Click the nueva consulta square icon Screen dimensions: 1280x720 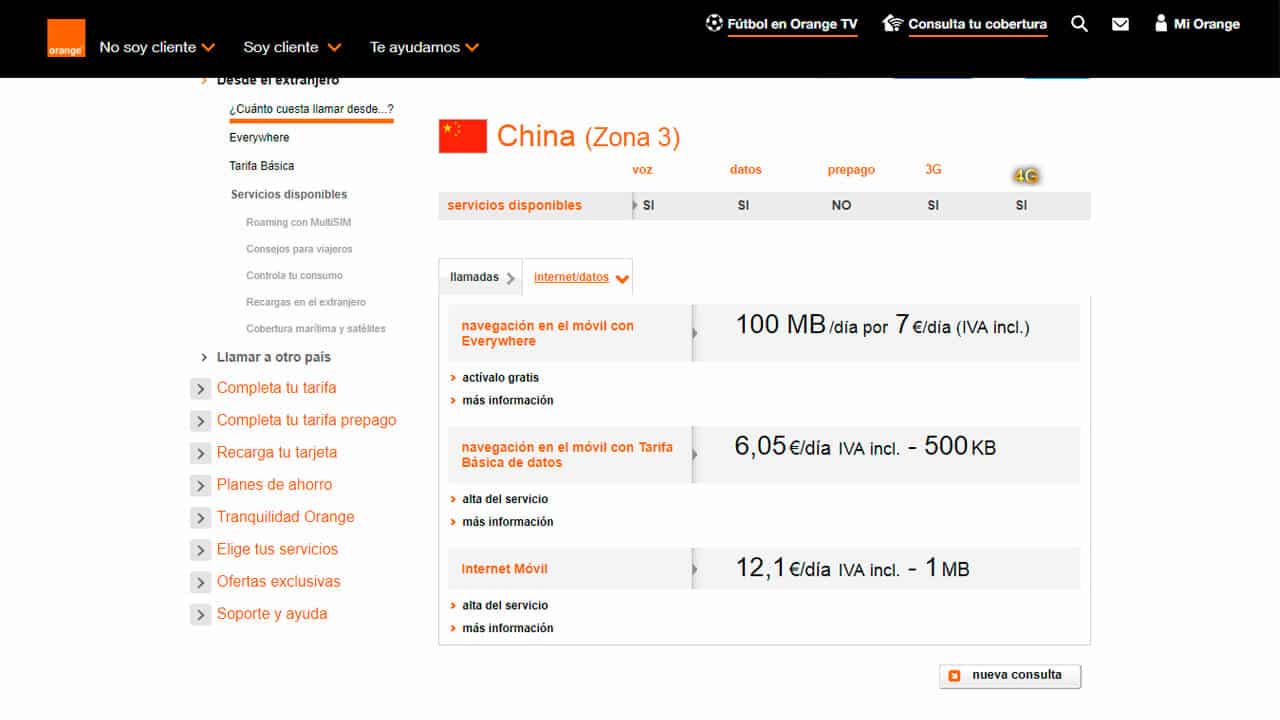tap(954, 675)
